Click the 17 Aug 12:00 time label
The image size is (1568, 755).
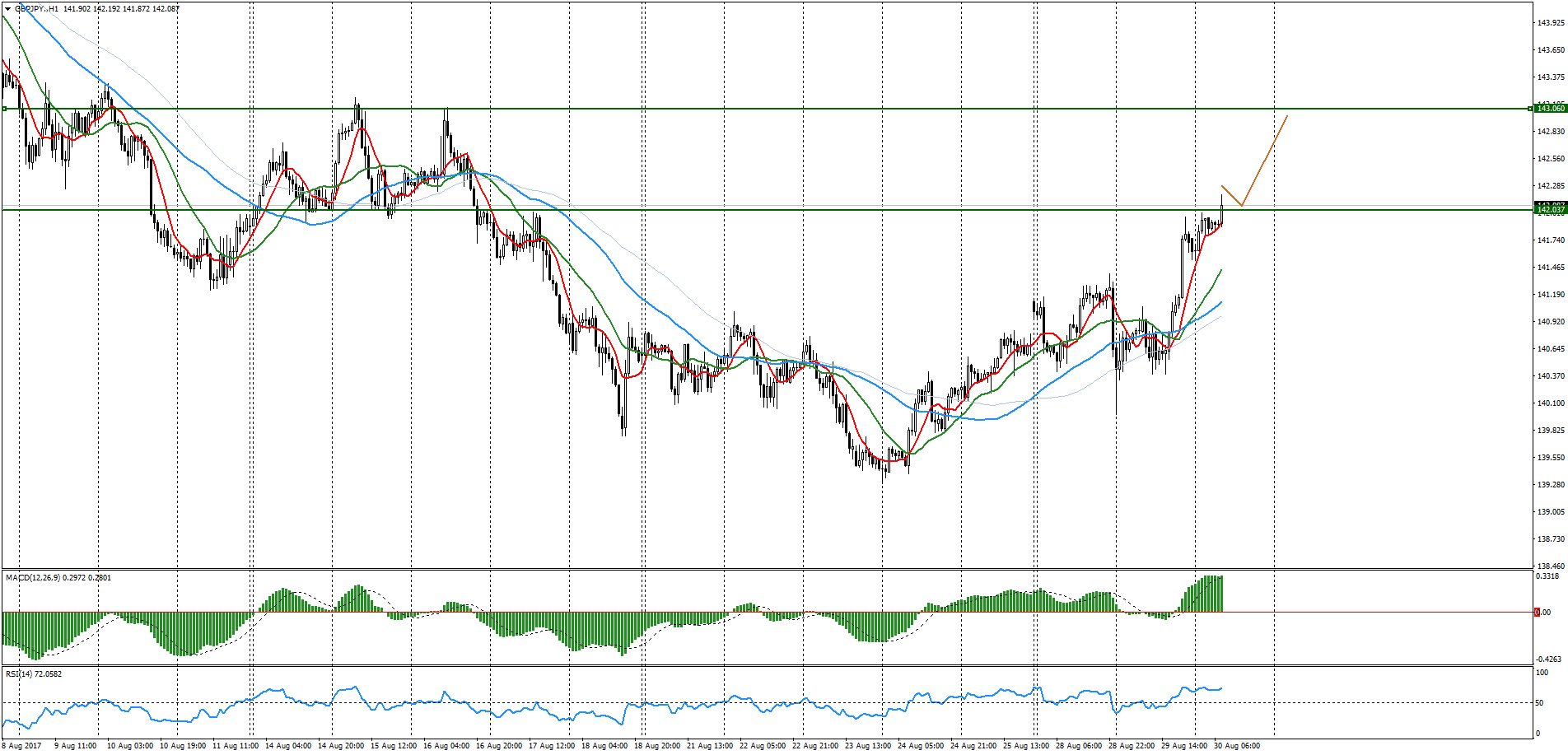pos(552,746)
